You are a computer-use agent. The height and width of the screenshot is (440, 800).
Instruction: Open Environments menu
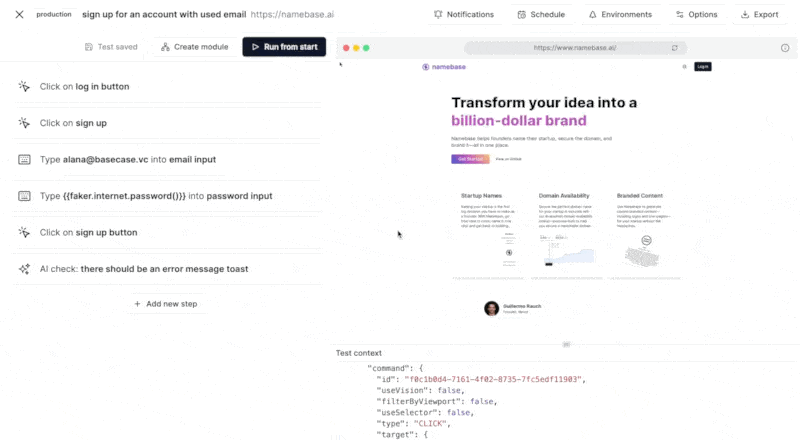coord(620,14)
